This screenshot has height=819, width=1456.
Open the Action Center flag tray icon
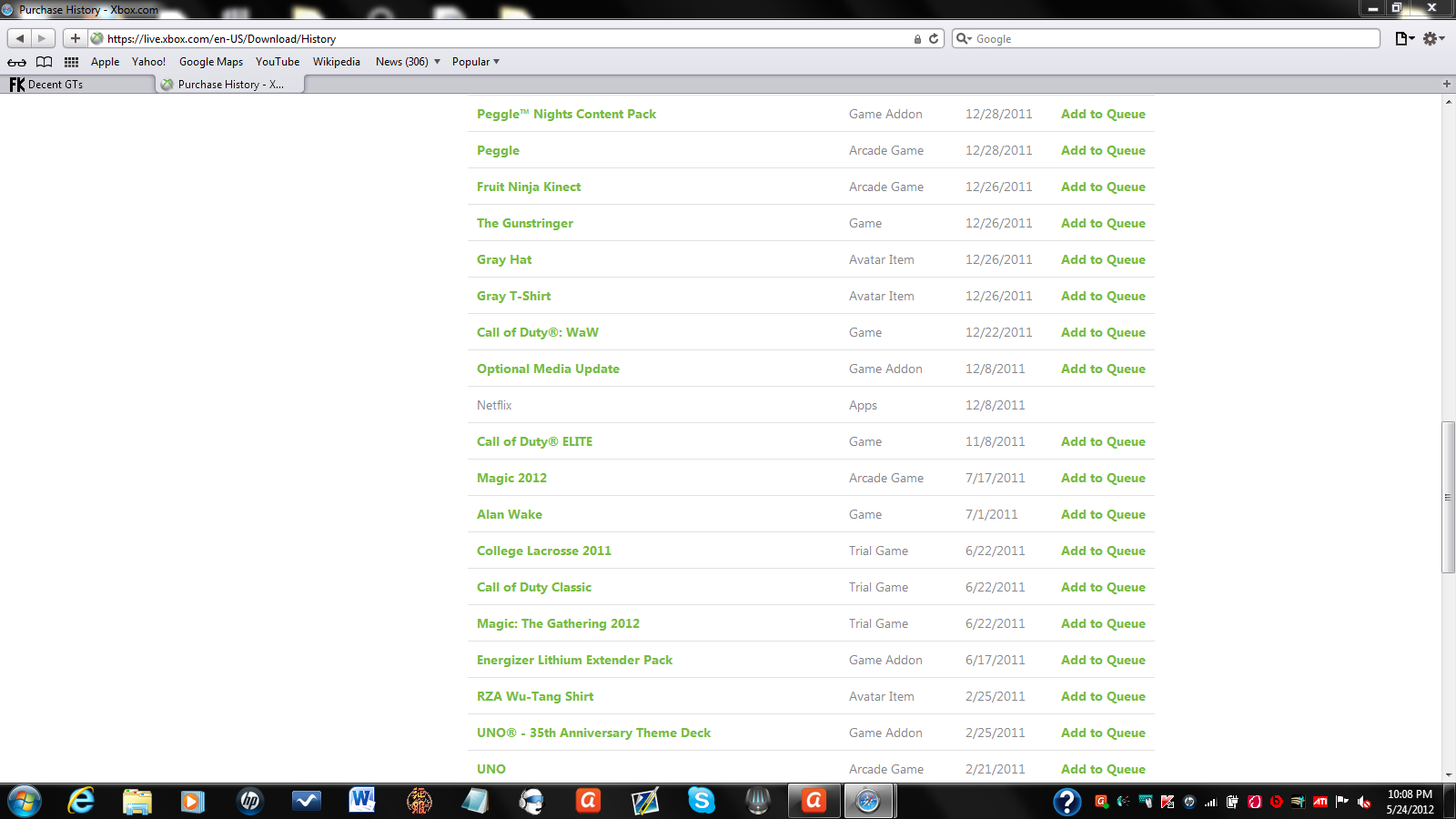tap(1342, 802)
